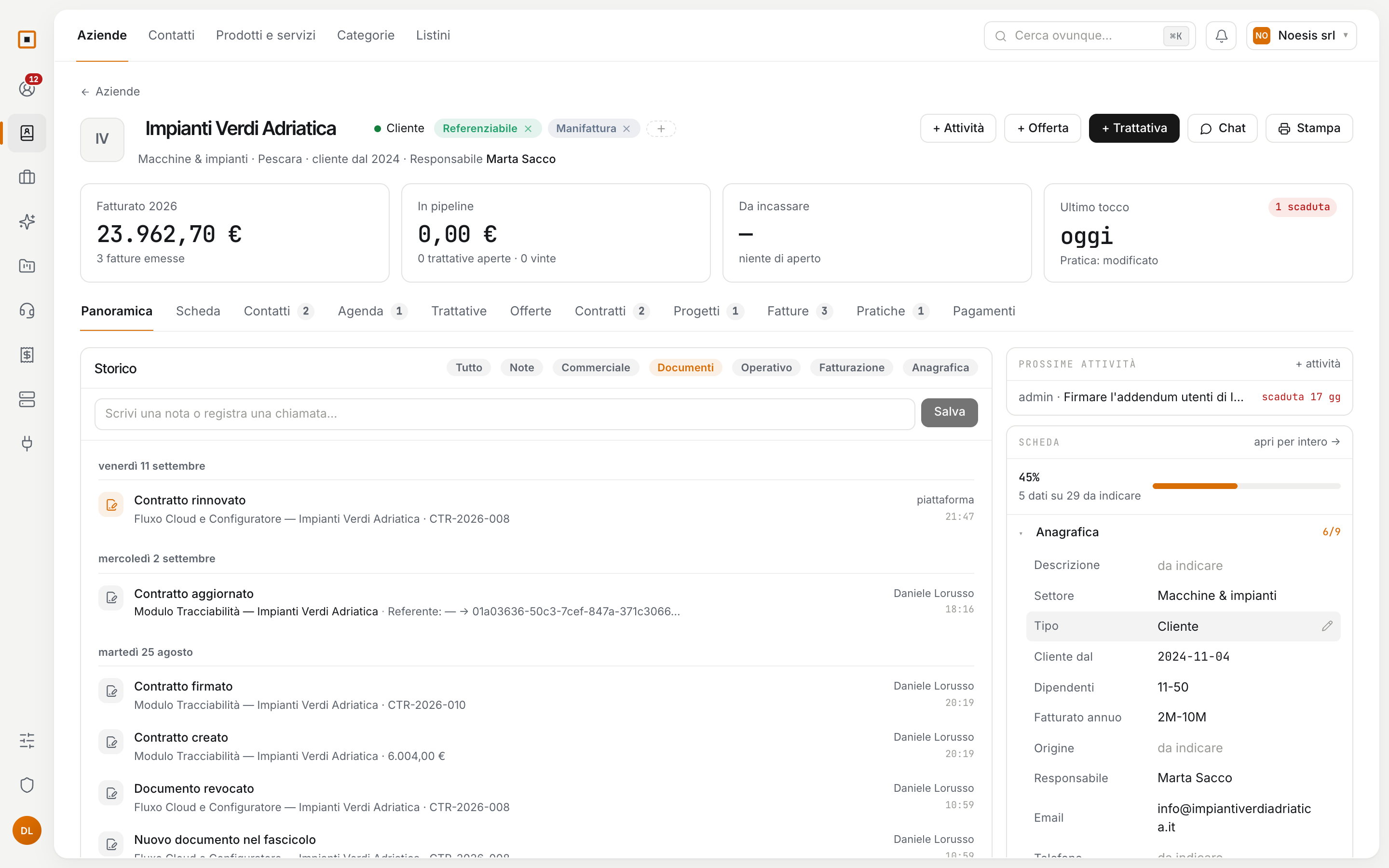
Task: Toggle the Documenti history filter
Action: (685, 367)
